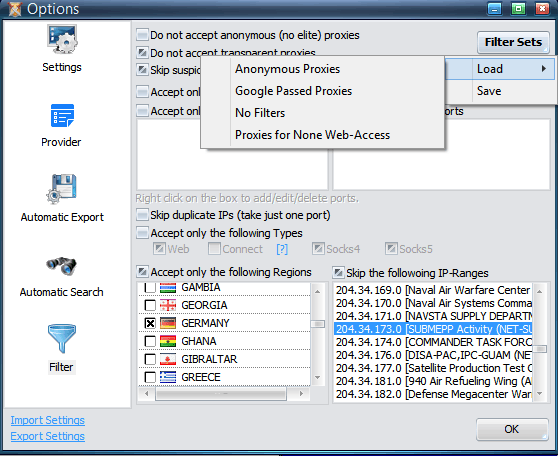Click the Germany flag icon
558x456 pixels.
[168, 323]
